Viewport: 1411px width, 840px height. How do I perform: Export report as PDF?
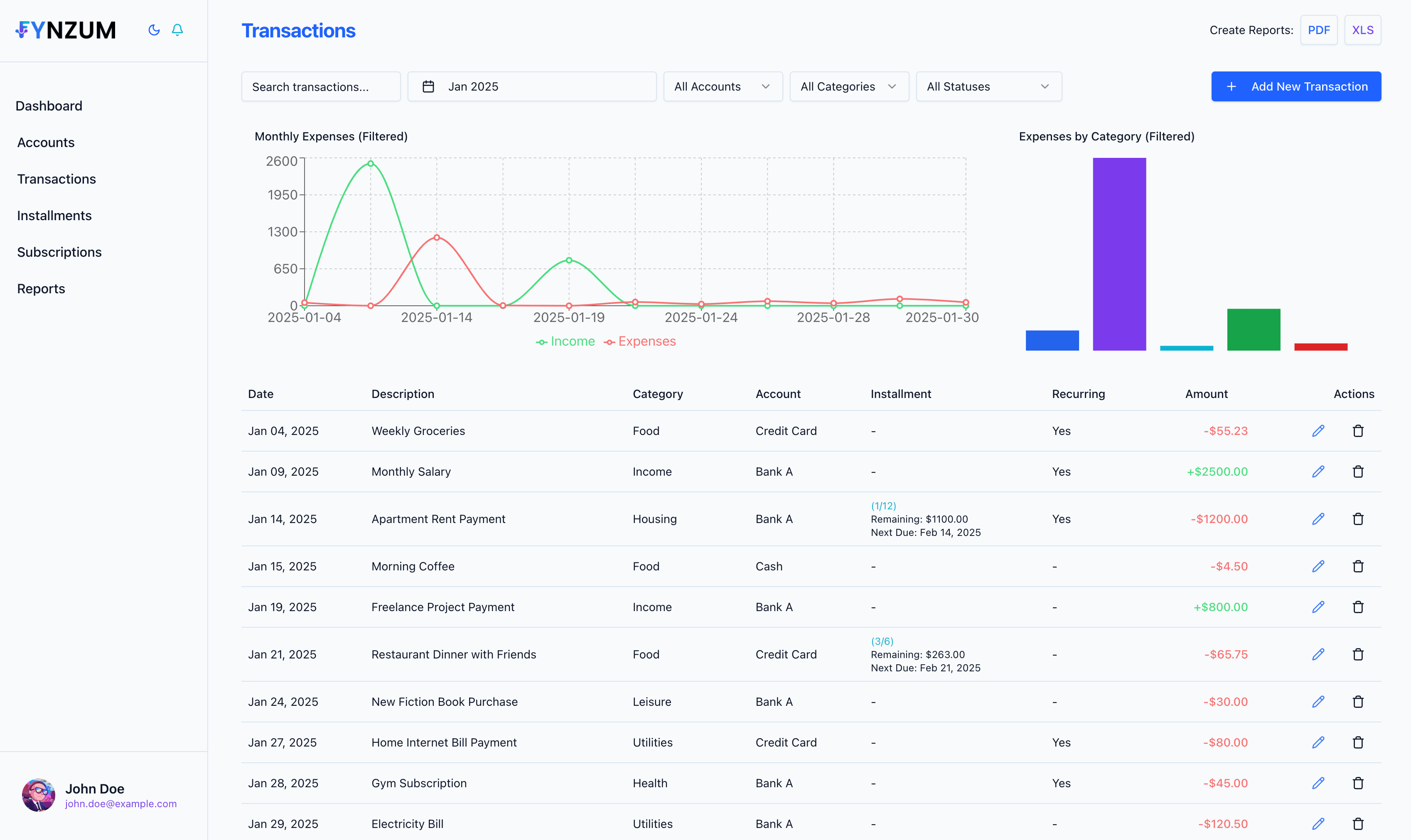coord(1319,29)
